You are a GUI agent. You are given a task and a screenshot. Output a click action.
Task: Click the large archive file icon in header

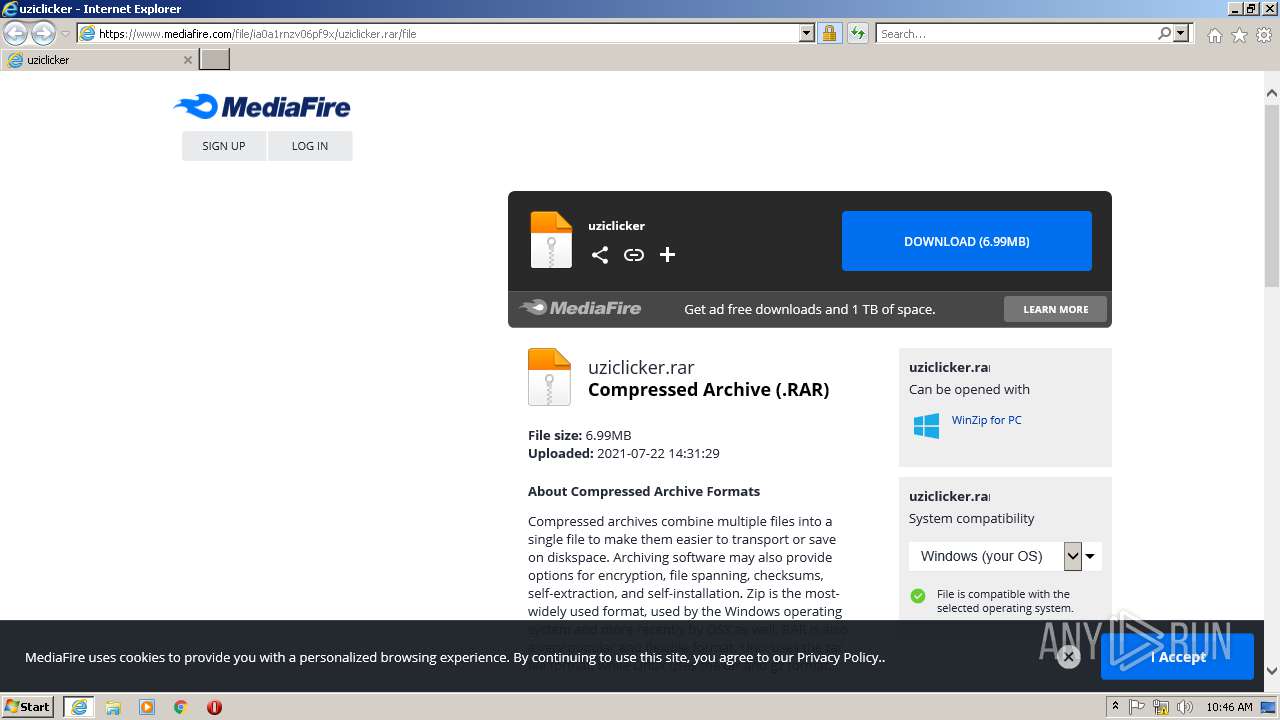[x=551, y=240]
